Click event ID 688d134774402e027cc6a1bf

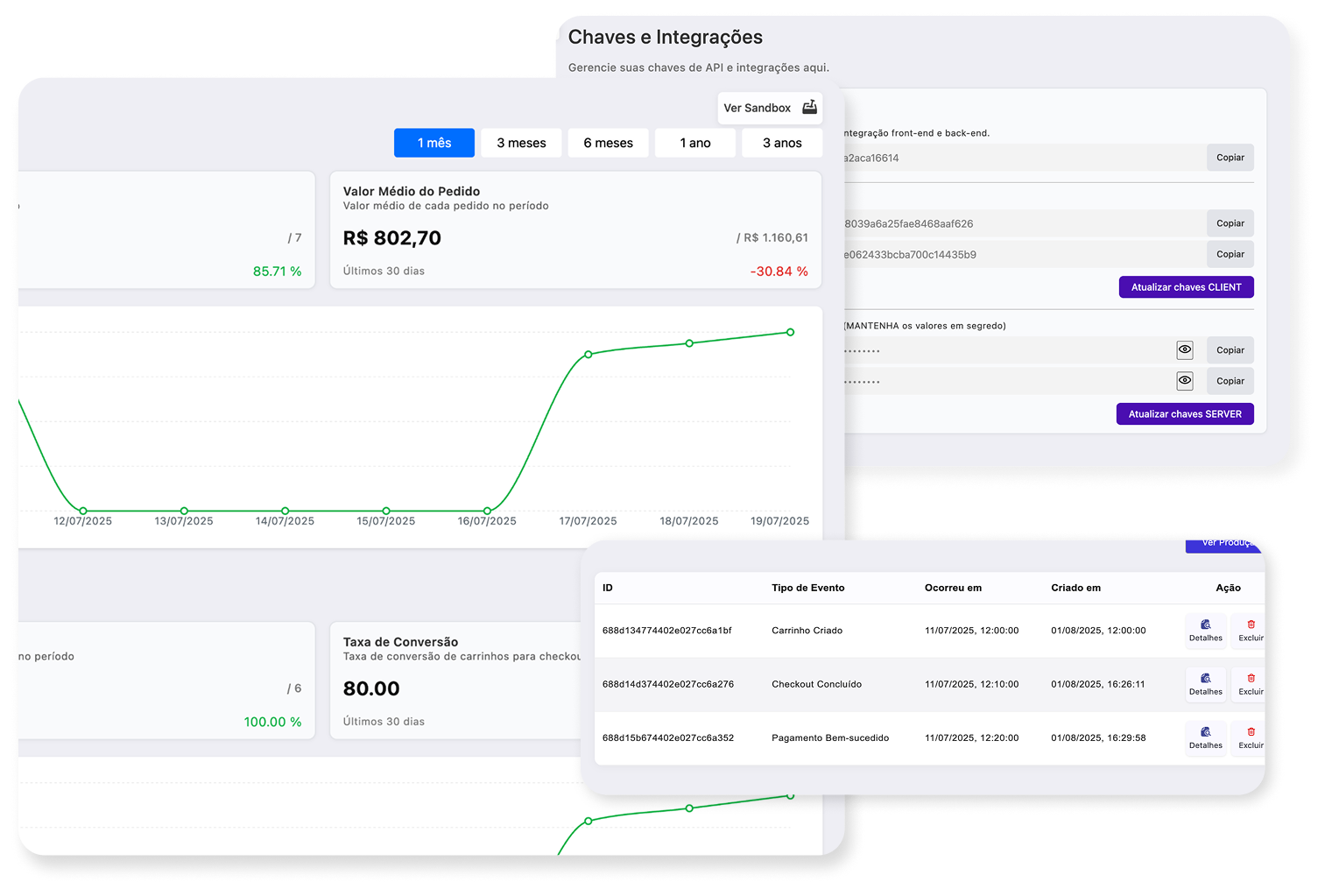[x=666, y=631]
